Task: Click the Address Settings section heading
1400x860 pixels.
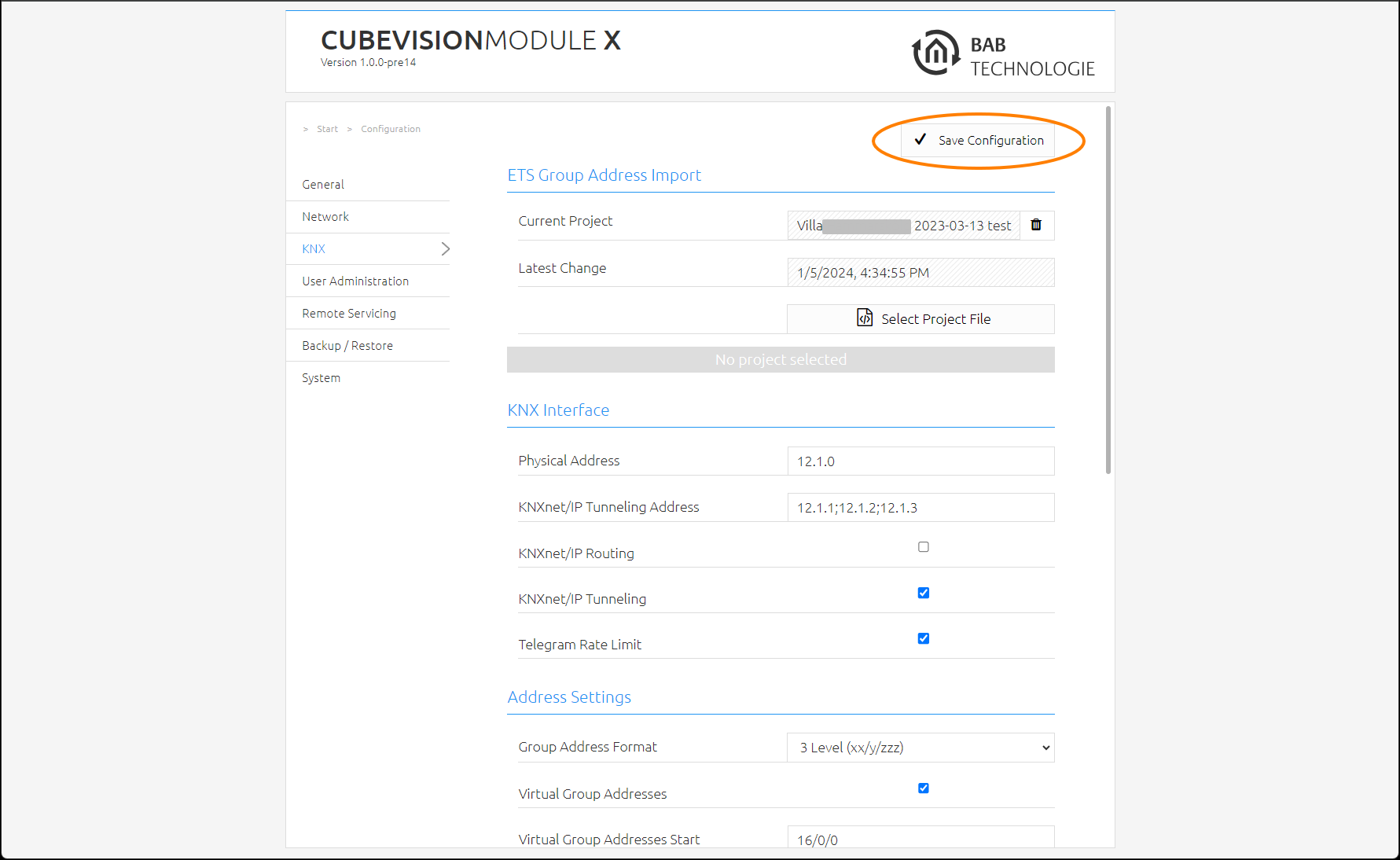Action: (569, 697)
